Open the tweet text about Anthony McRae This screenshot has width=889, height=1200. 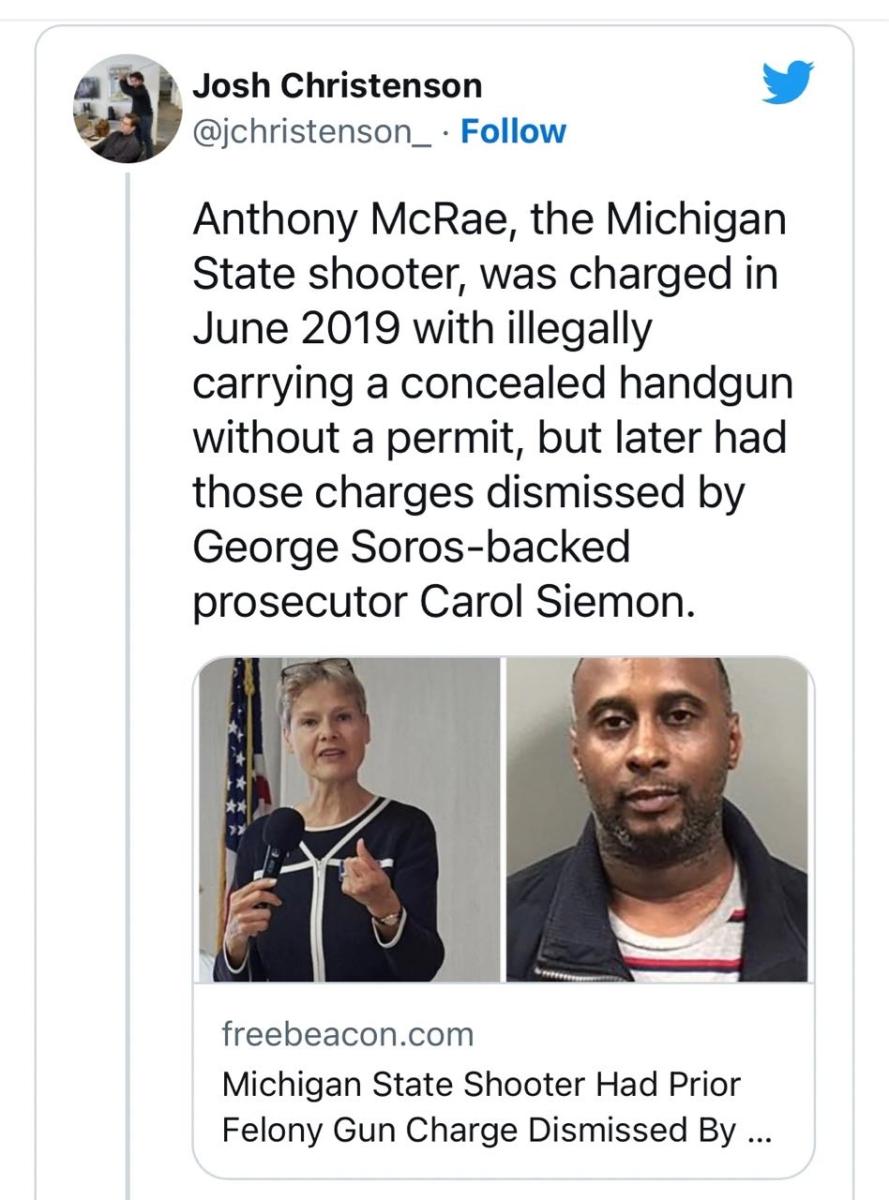[490, 410]
